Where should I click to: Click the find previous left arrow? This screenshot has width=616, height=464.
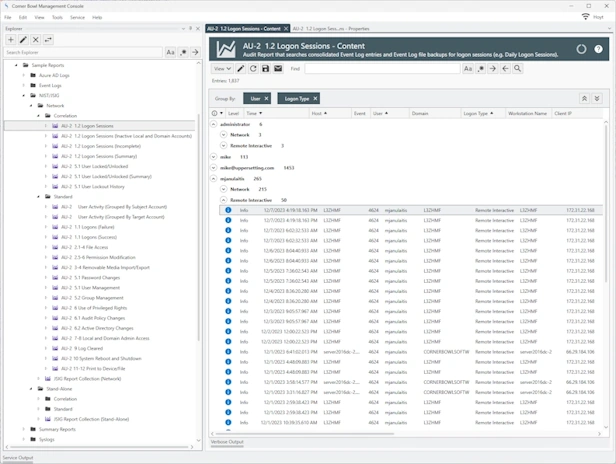pos(505,68)
